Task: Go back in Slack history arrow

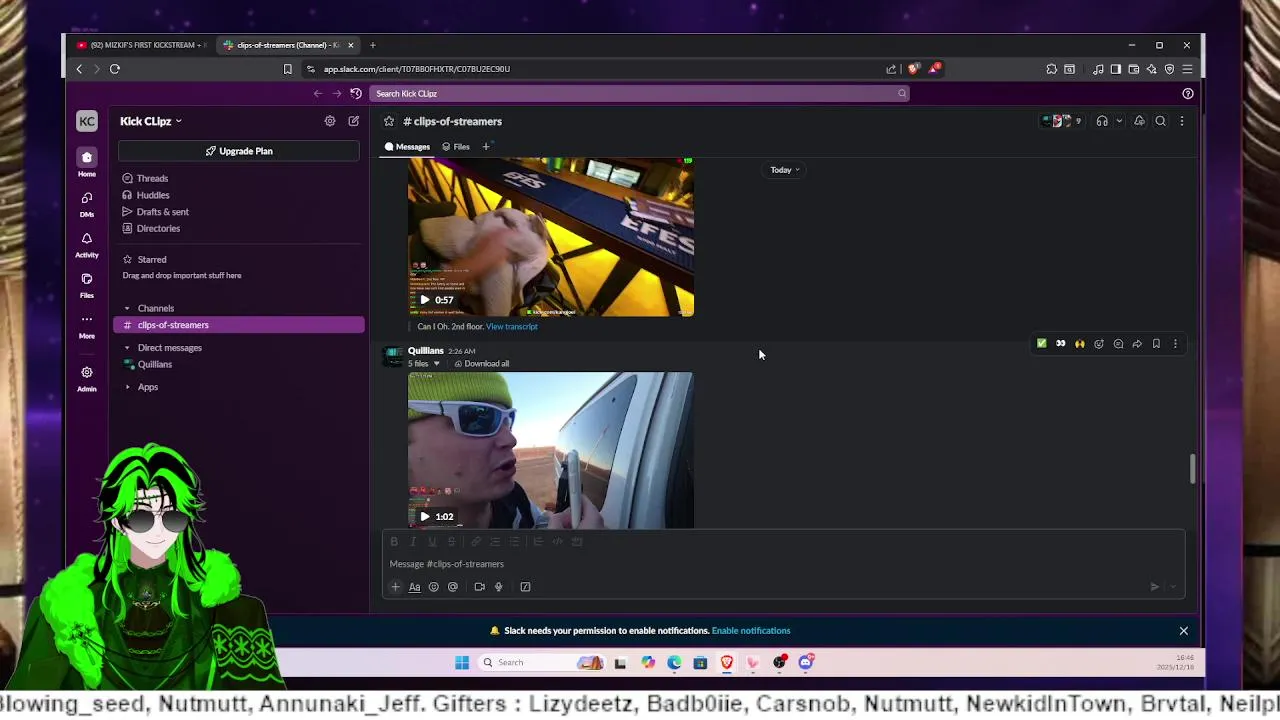Action: coord(318,93)
